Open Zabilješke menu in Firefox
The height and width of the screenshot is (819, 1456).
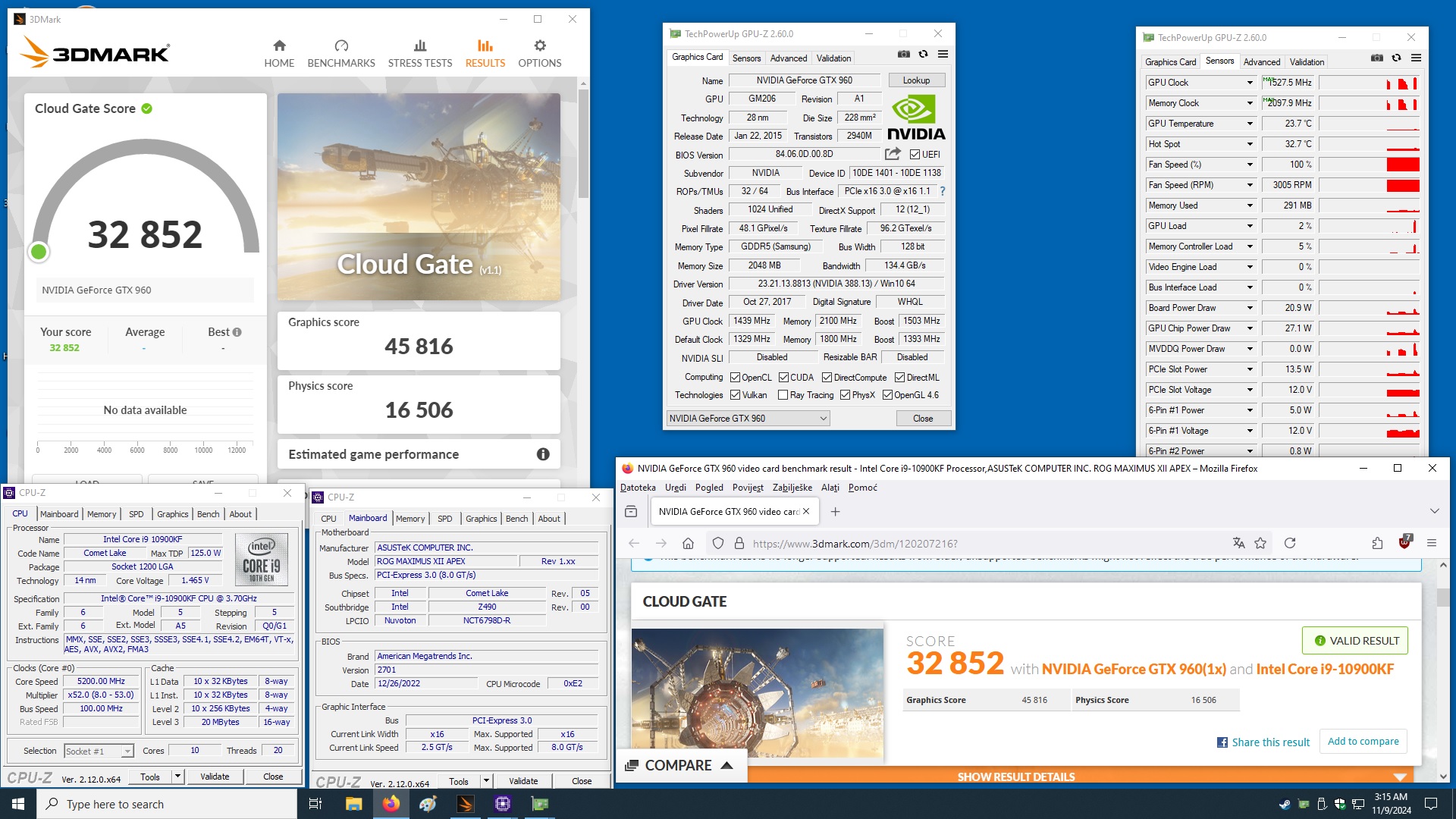click(792, 488)
